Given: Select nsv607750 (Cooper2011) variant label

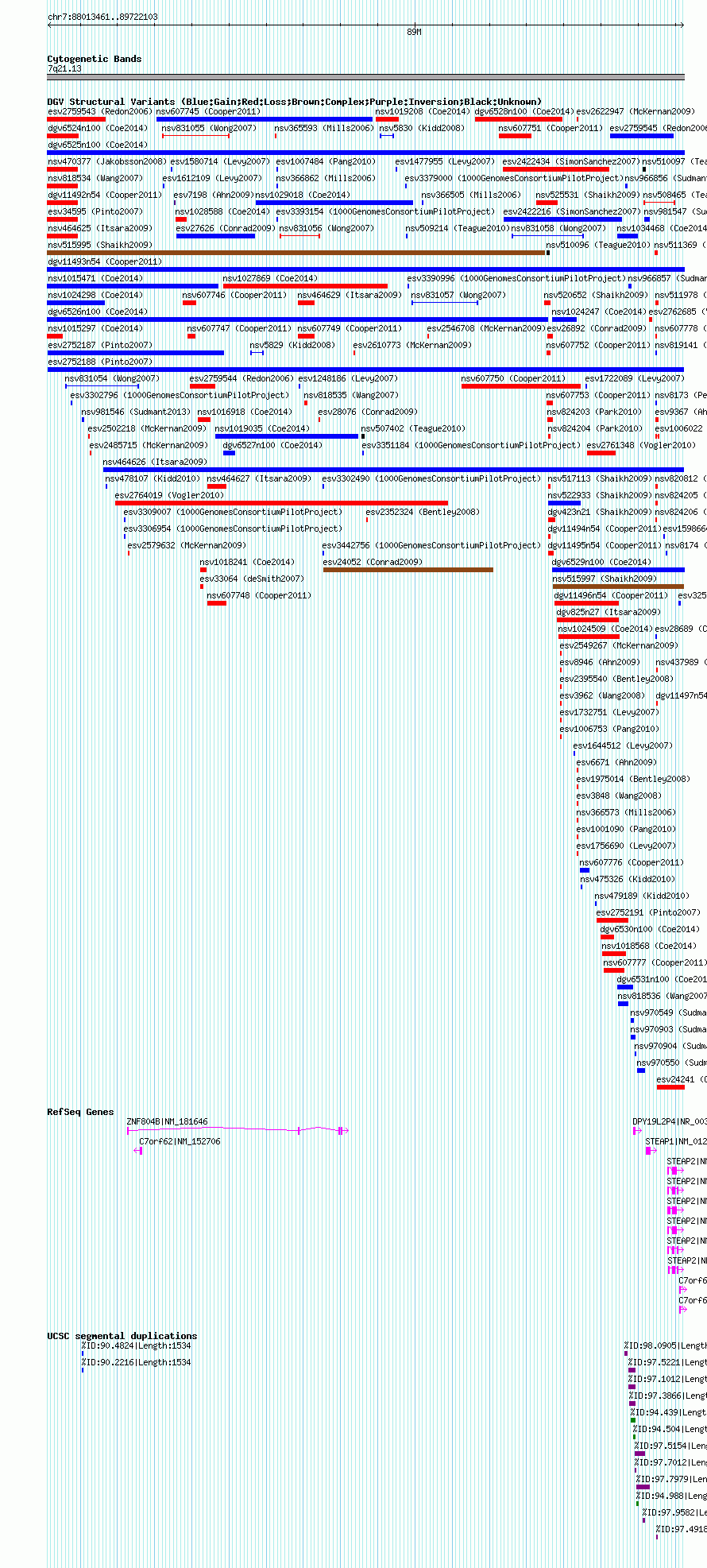Looking at the screenshot, I should [513, 378].
